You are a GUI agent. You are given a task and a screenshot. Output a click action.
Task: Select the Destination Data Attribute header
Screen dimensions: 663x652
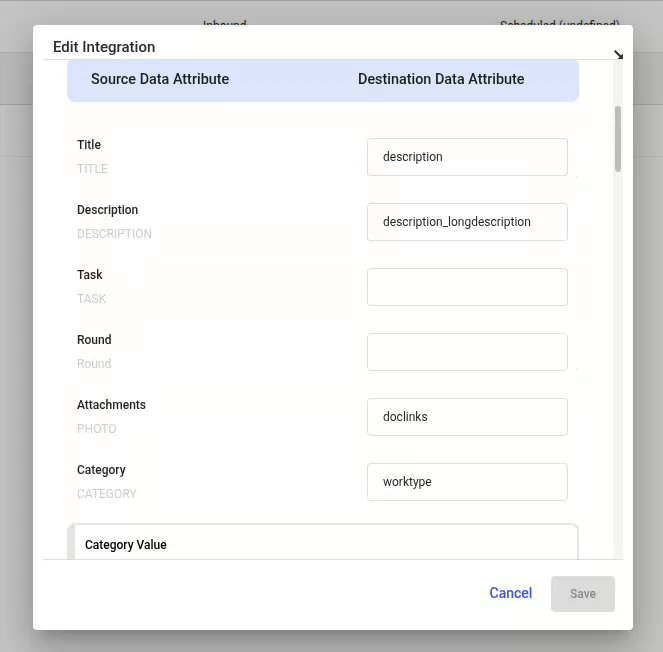pos(441,79)
